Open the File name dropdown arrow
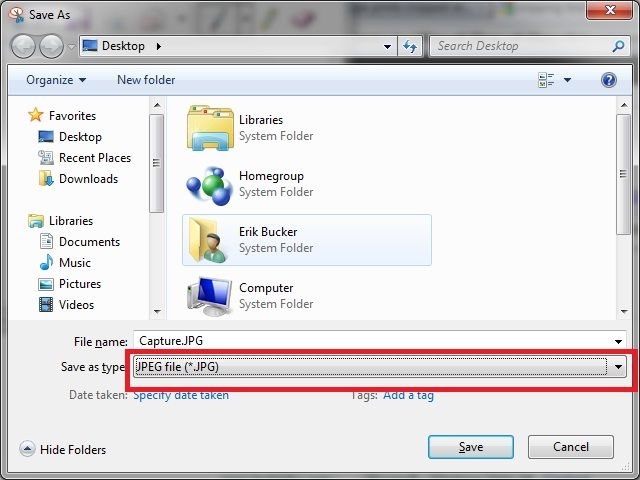Screen dimensions: 640x480 (x=618, y=341)
